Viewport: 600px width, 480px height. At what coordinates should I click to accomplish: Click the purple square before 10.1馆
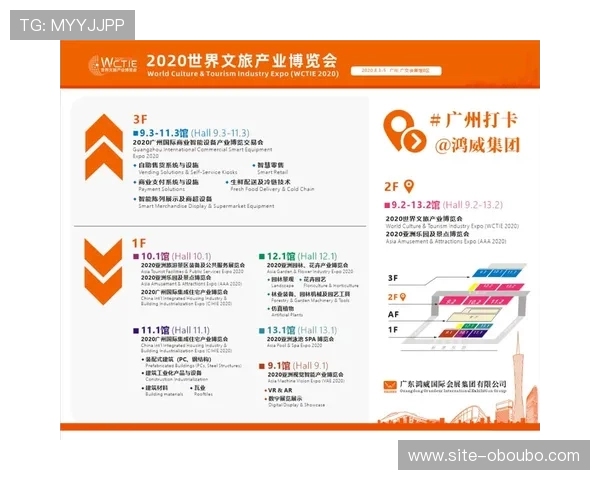click(136, 256)
